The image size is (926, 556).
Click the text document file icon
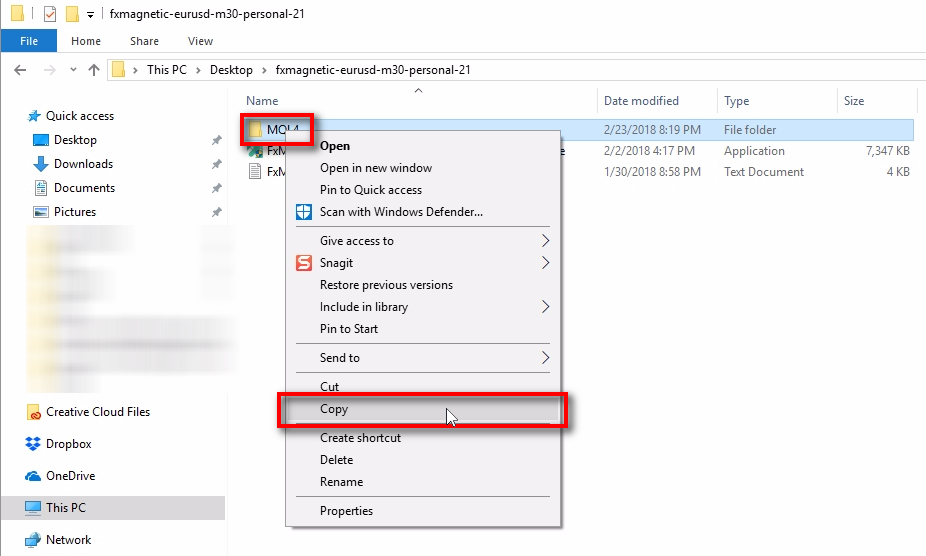[x=255, y=172]
